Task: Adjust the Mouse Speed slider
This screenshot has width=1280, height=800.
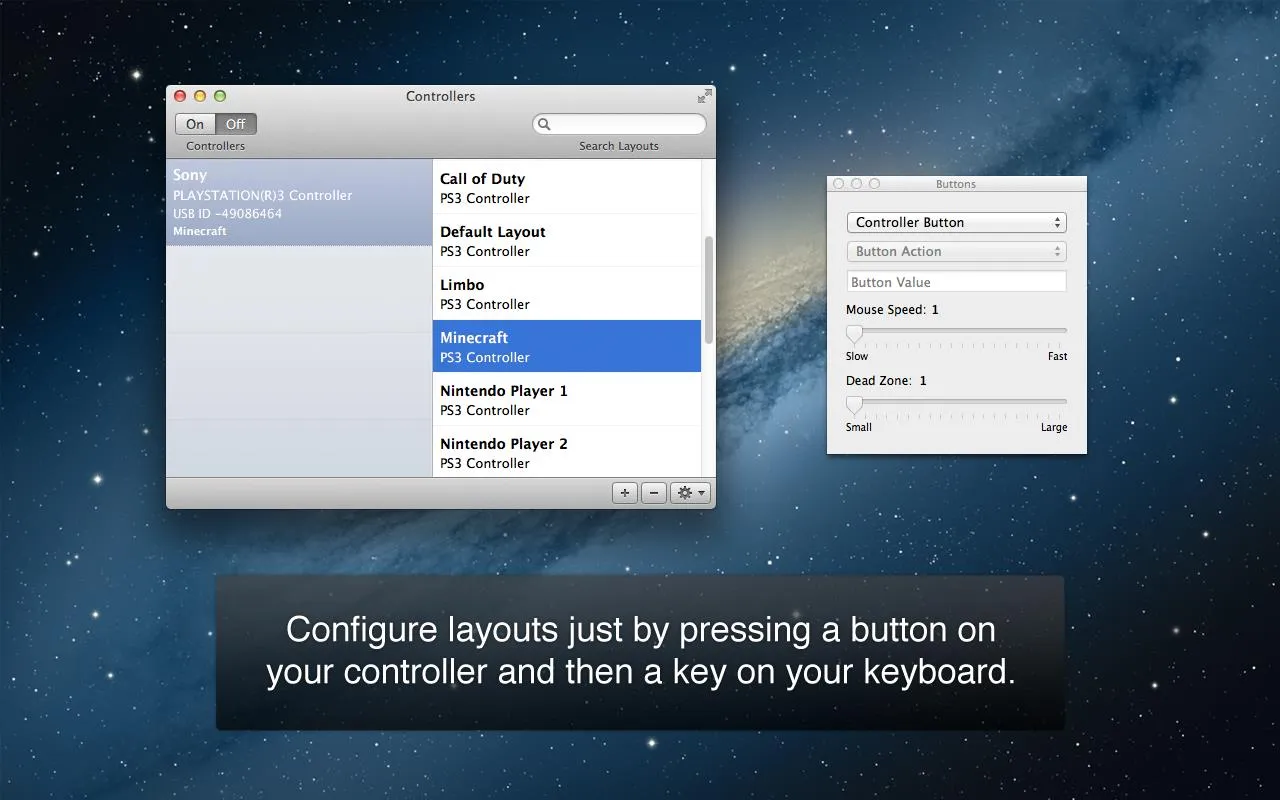Action: click(x=853, y=333)
